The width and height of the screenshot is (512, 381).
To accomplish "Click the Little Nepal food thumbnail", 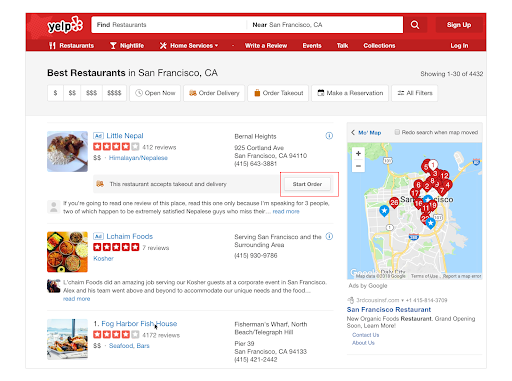I will point(67,152).
